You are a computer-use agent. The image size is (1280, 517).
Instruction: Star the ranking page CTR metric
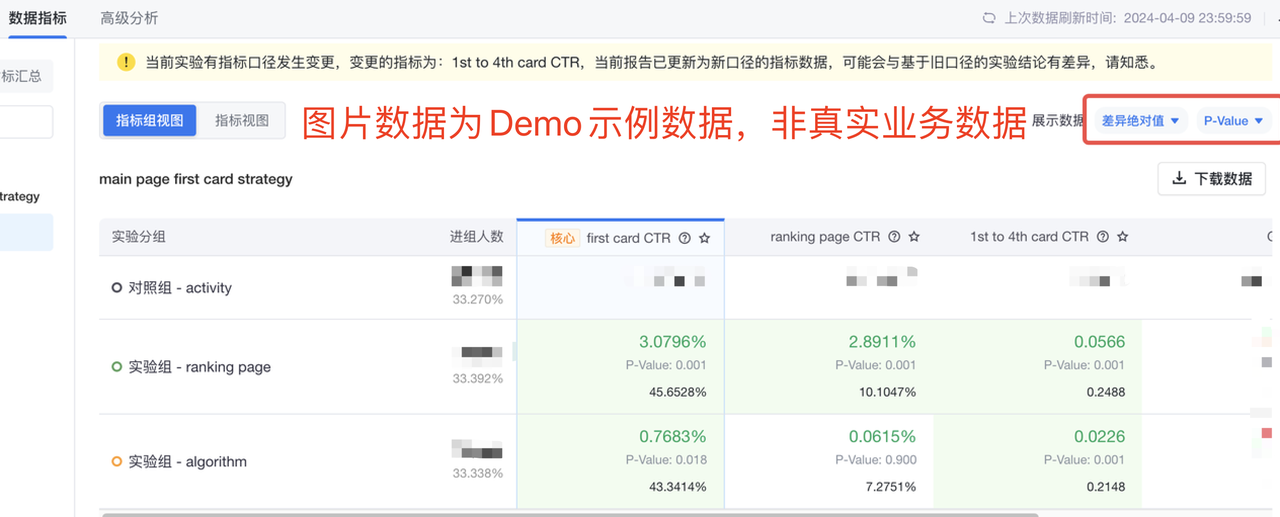[914, 237]
